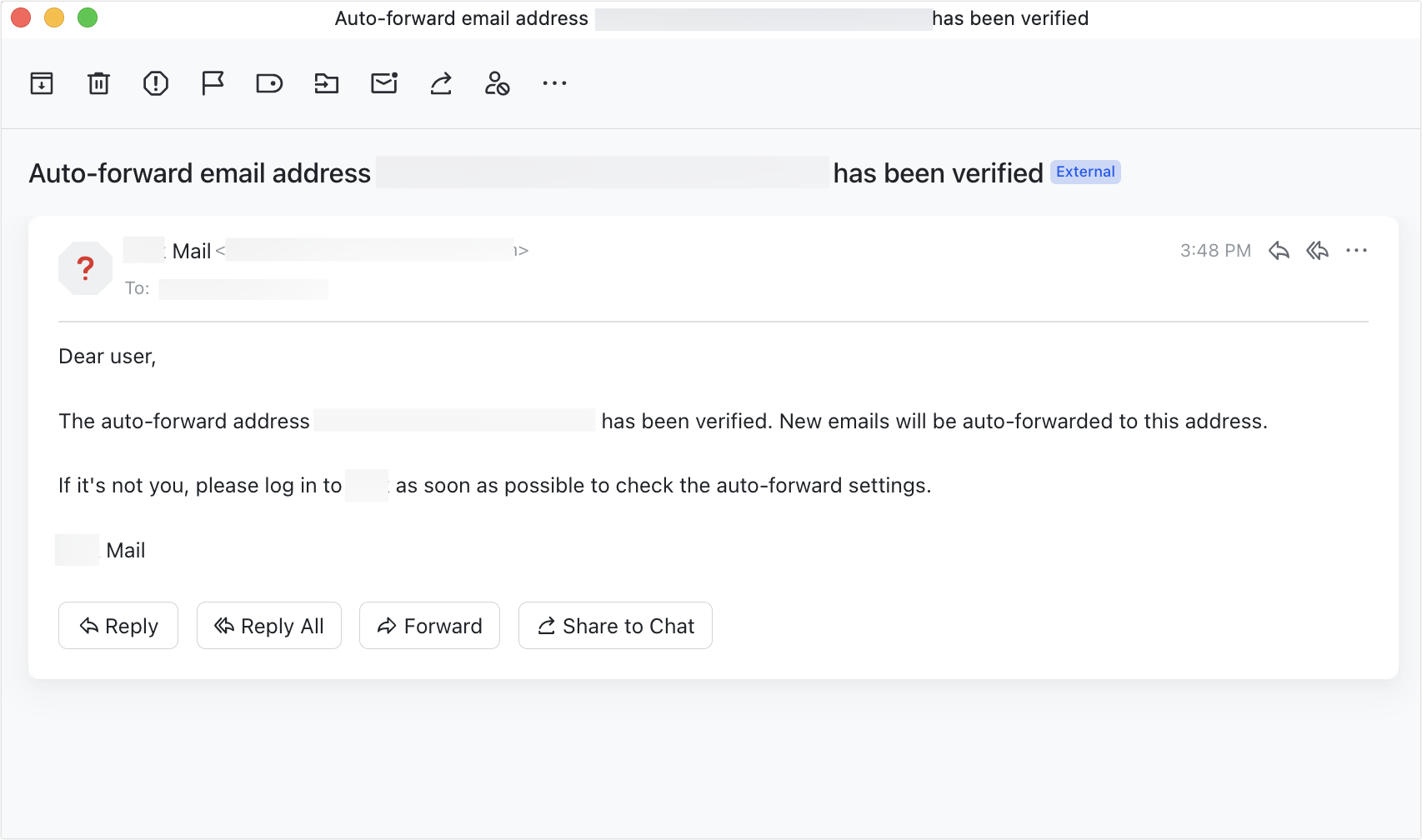Open the message's three-dot options menu
The width and height of the screenshot is (1422, 840).
coord(1357,250)
